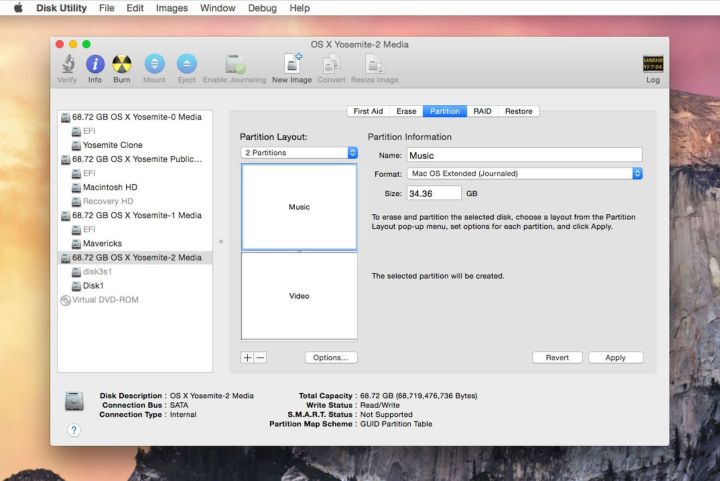
Task: Open the File menu
Action: [x=107, y=8]
